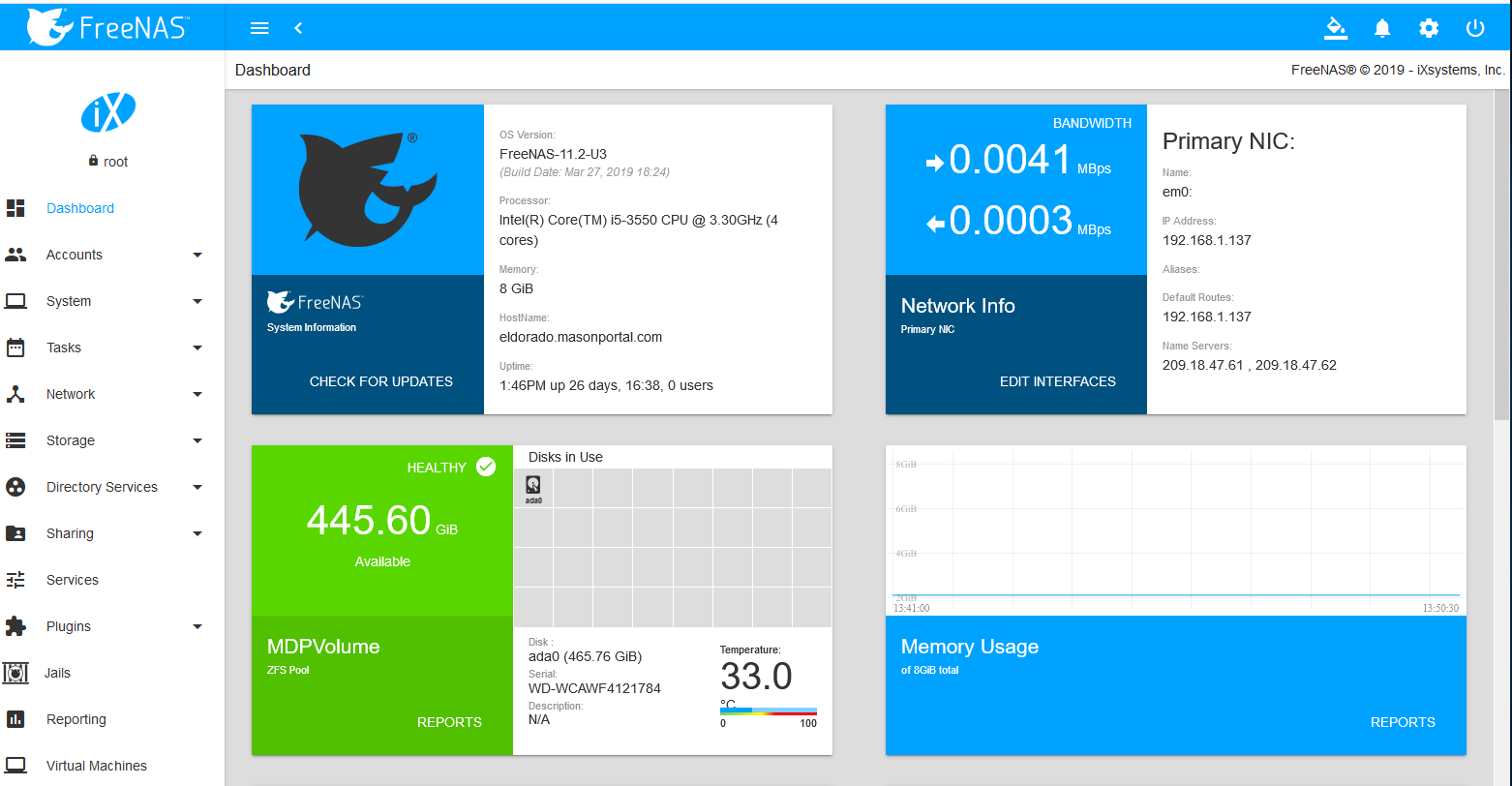Click the iX logo avatar

108,113
